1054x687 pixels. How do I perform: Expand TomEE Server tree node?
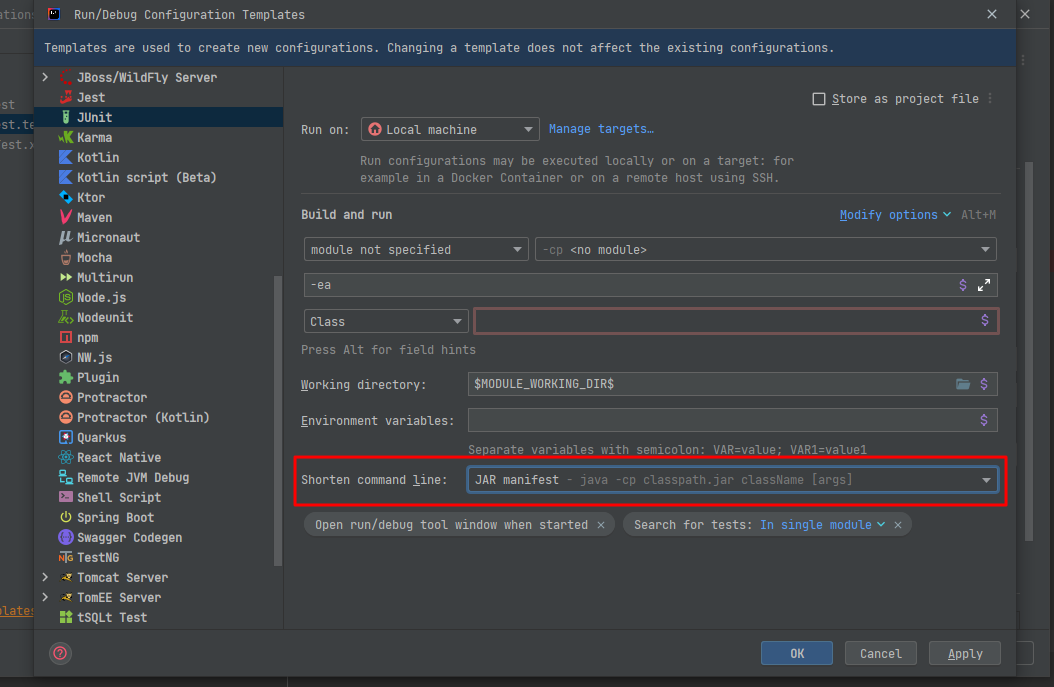(x=45, y=598)
